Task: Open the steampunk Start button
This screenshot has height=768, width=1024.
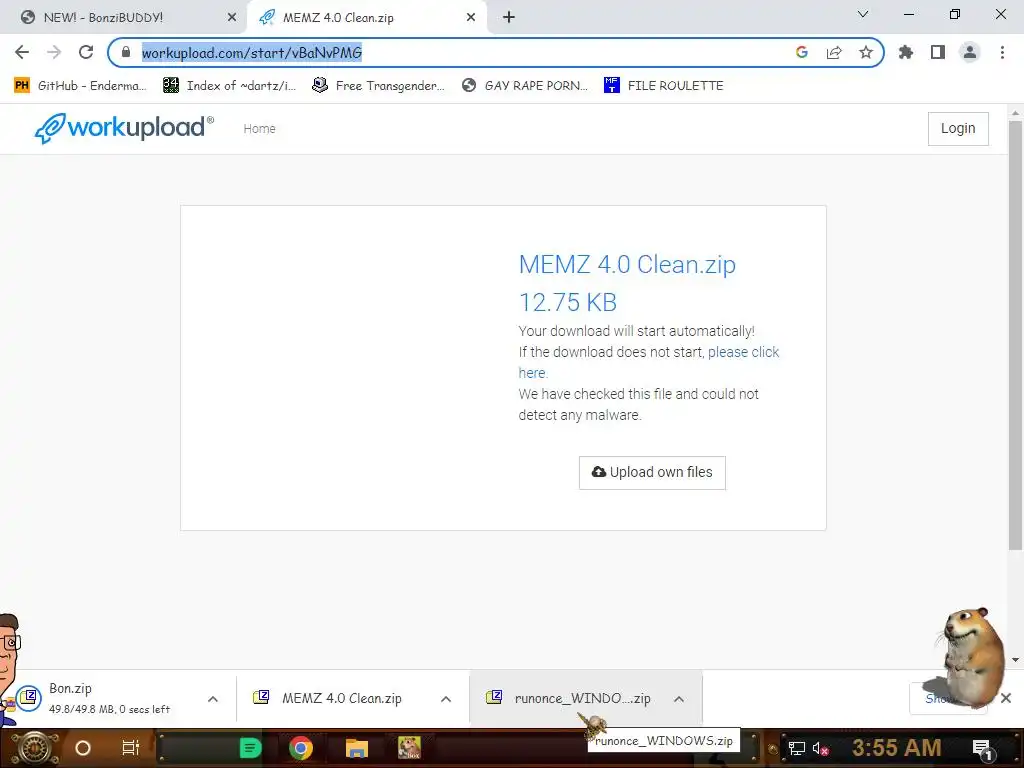Action: pos(35,748)
